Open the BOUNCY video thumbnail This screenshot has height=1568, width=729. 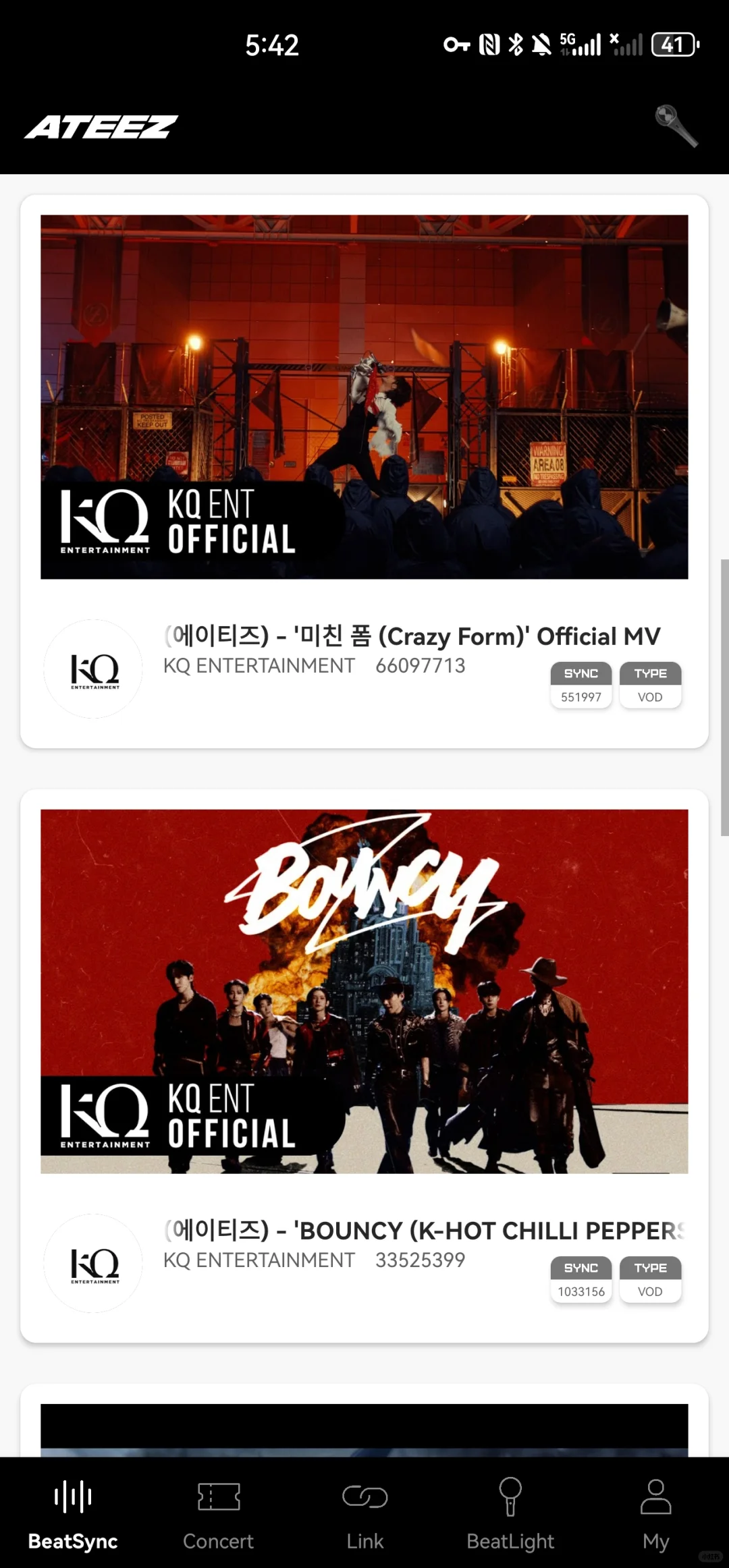[x=364, y=991]
